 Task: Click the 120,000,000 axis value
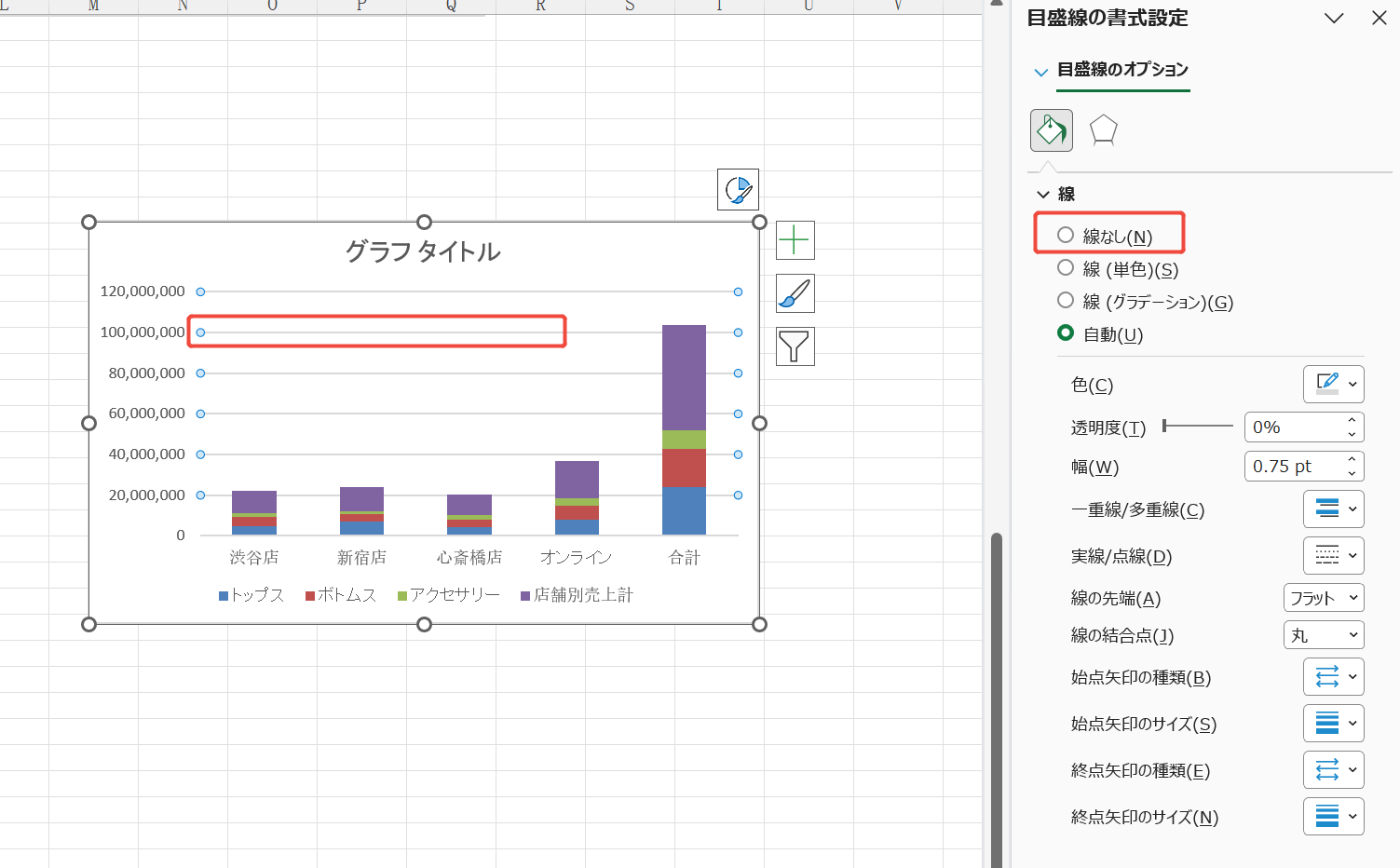(143, 292)
